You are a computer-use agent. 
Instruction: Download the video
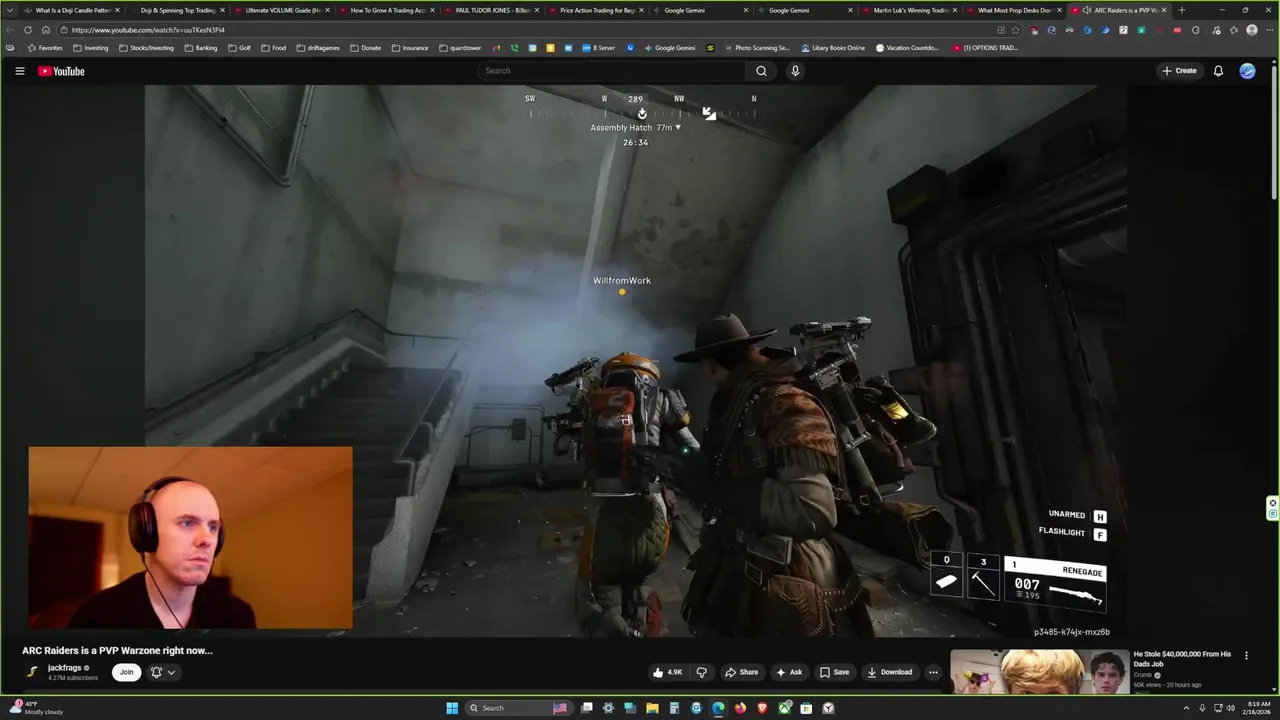(890, 672)
